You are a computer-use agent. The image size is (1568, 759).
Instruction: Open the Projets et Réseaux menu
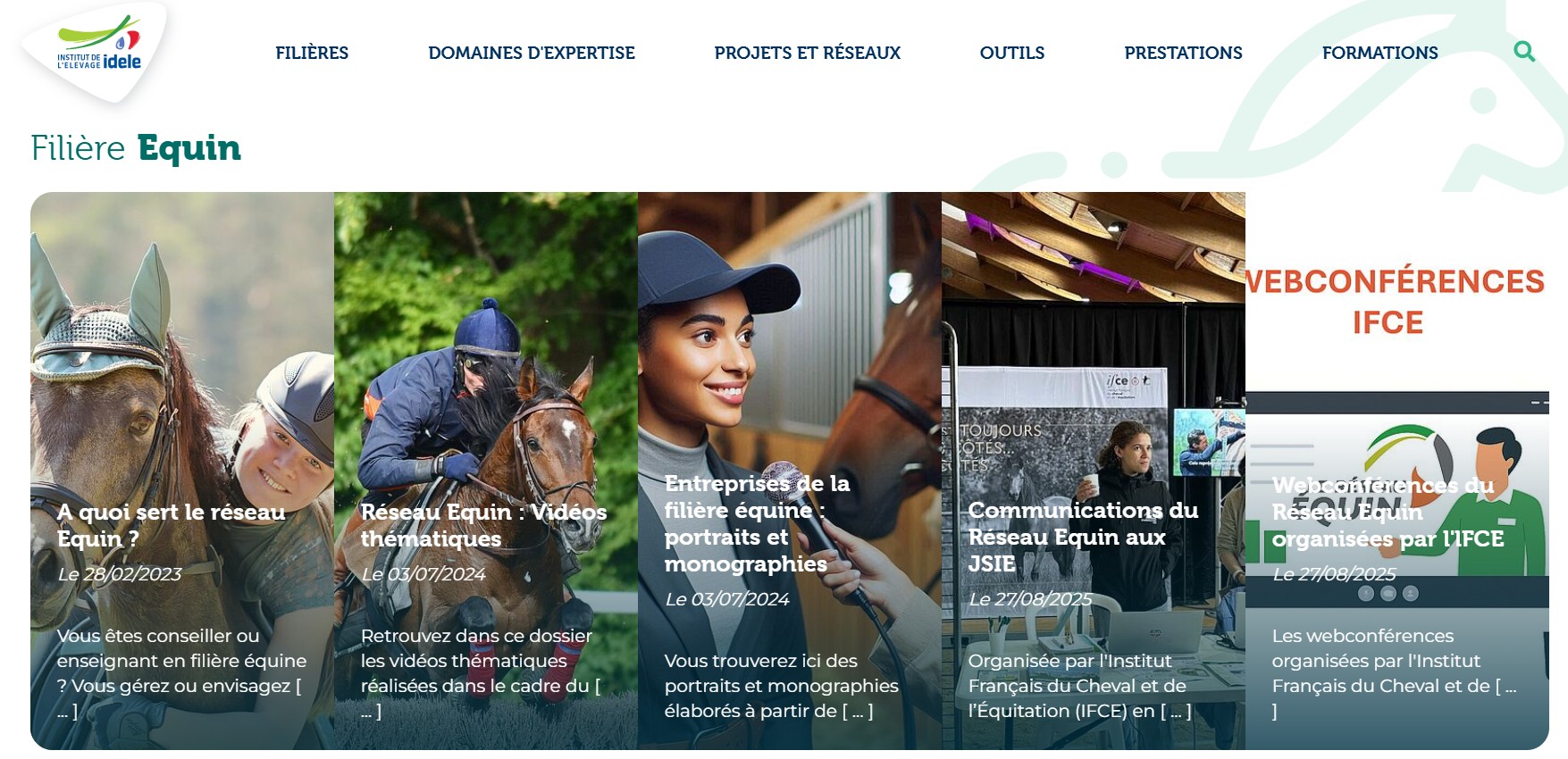[808, 53]
